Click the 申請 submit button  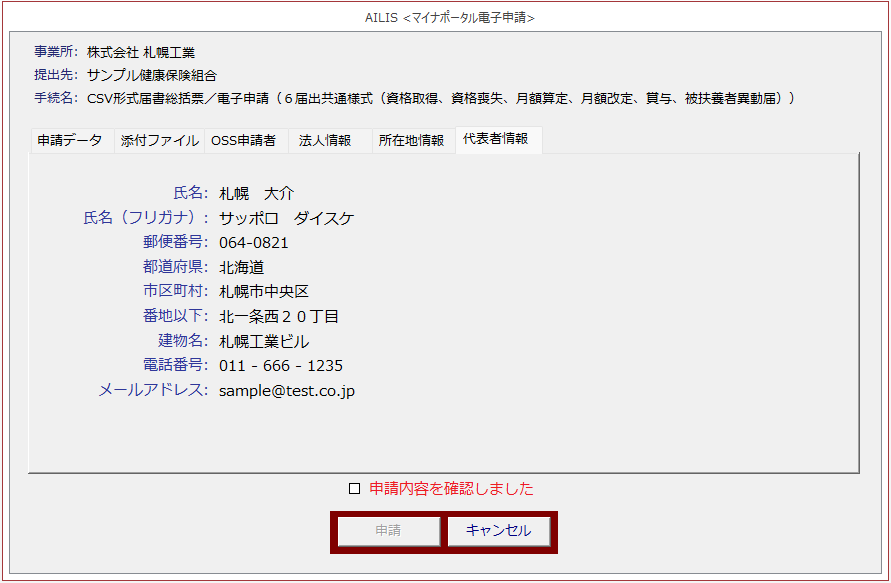point(388,531)
